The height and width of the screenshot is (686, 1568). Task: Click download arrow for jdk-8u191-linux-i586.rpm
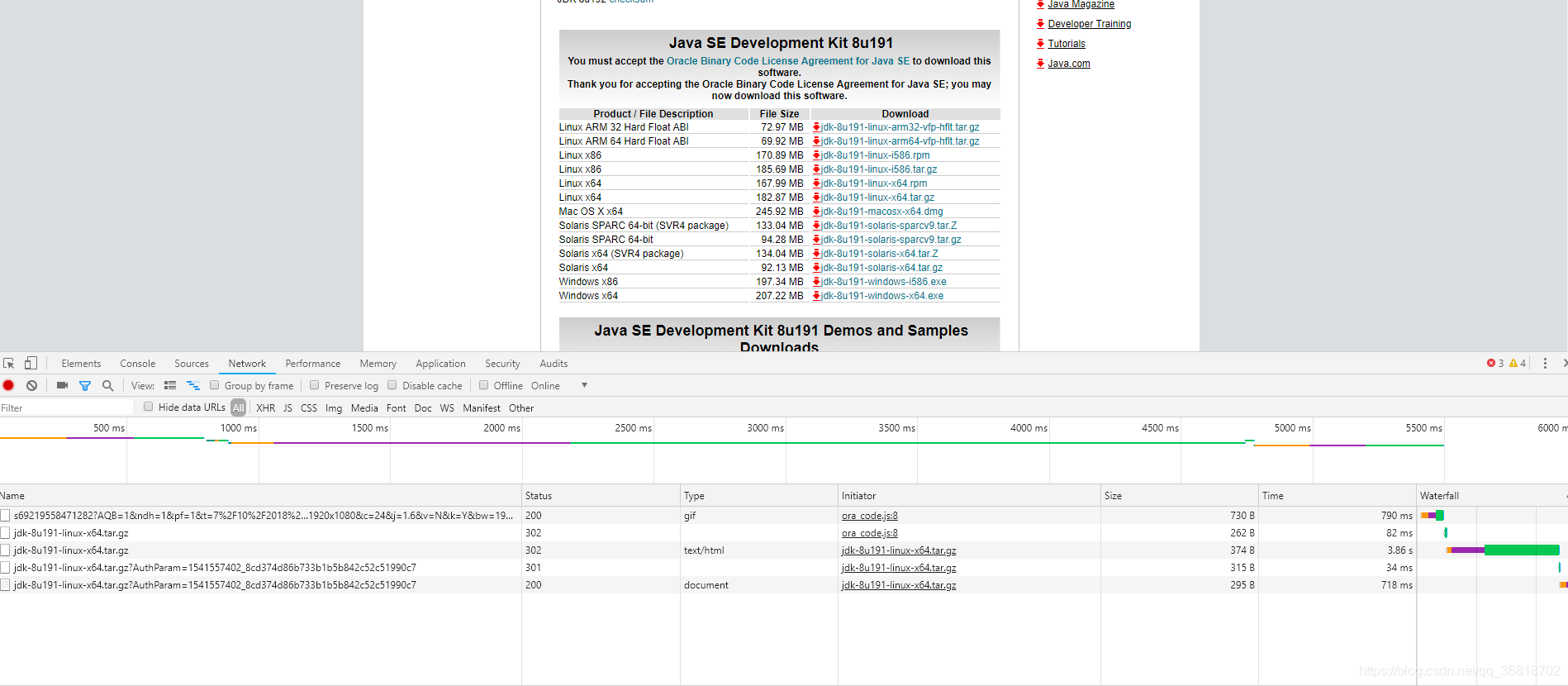[x=816, y=155]
